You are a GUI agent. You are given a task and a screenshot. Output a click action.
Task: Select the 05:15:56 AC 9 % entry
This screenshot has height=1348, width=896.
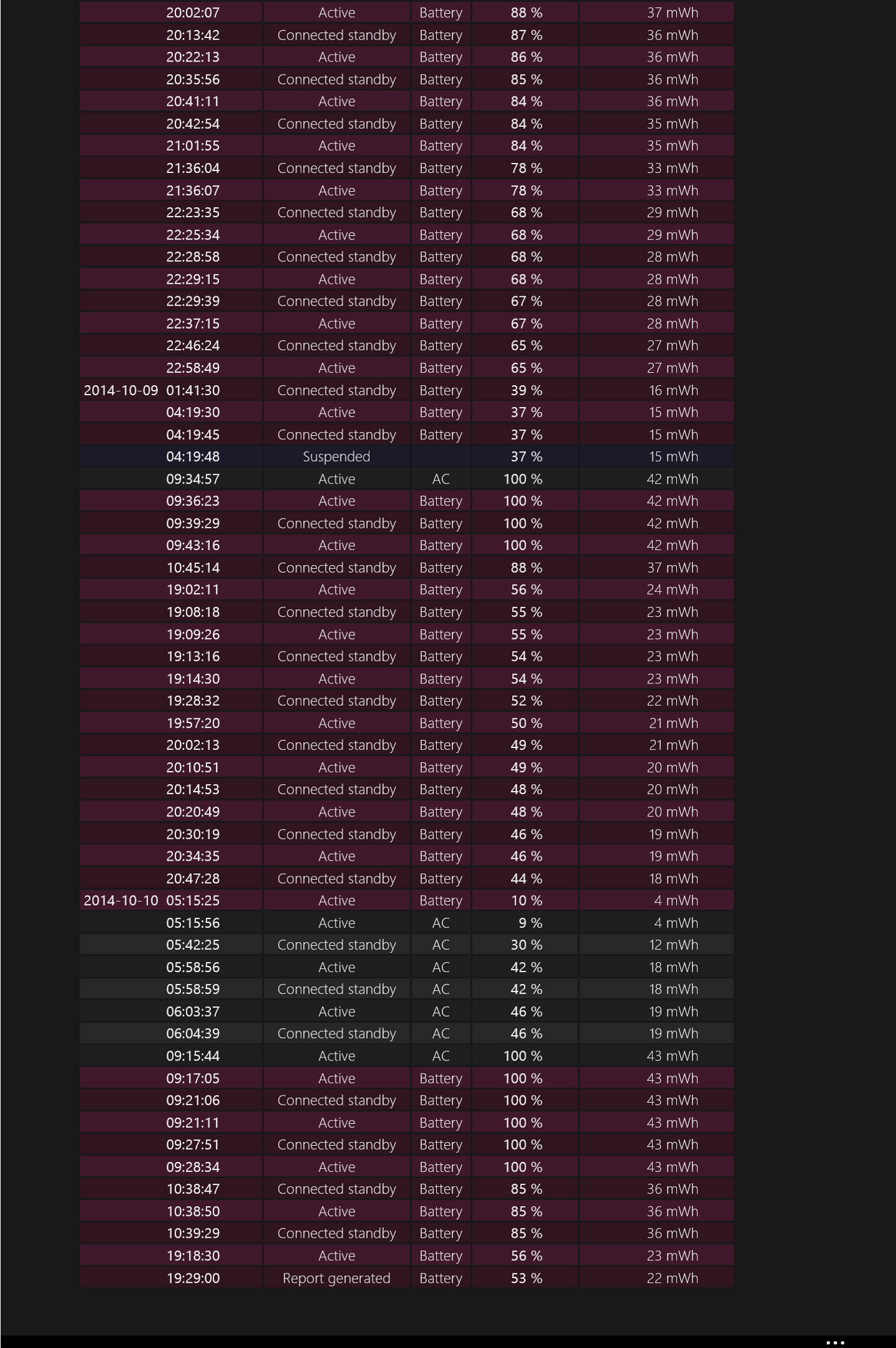click(406, 922)
